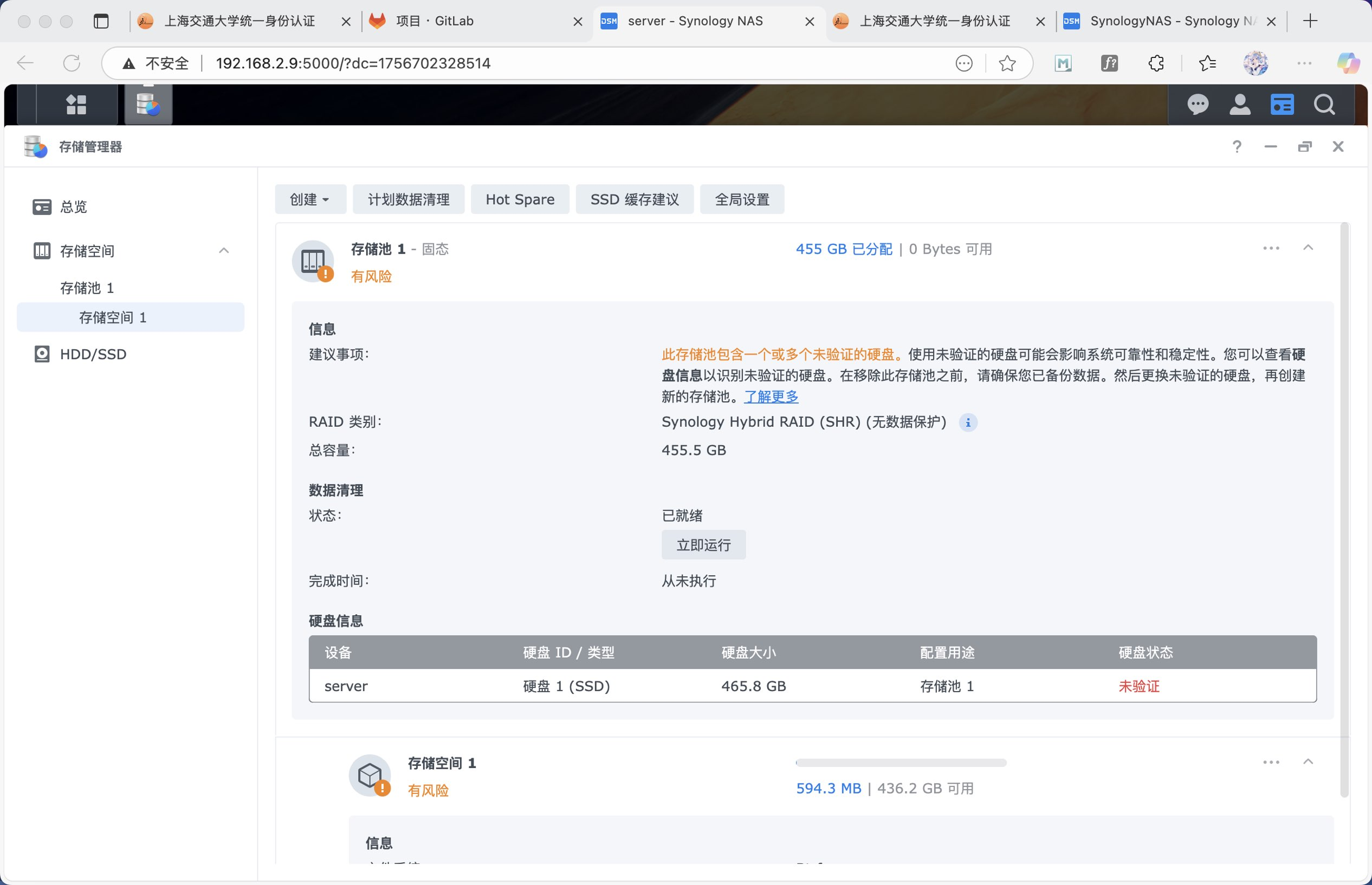This screenshot has height=885, width=1372.
Task: Click the Copilot icon in browser toolbar
Action: point(1348,63)
